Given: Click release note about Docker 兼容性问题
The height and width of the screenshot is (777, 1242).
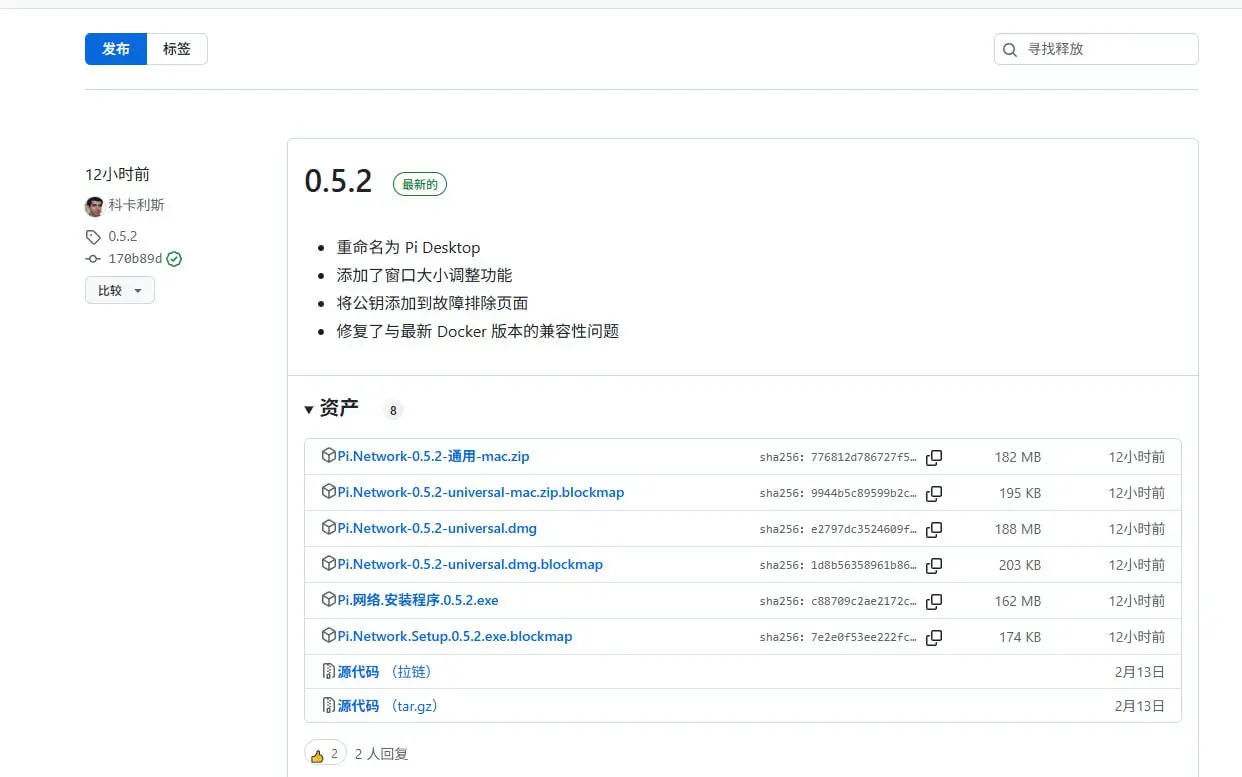Looking at the screenshot, I should coord(478,331).
